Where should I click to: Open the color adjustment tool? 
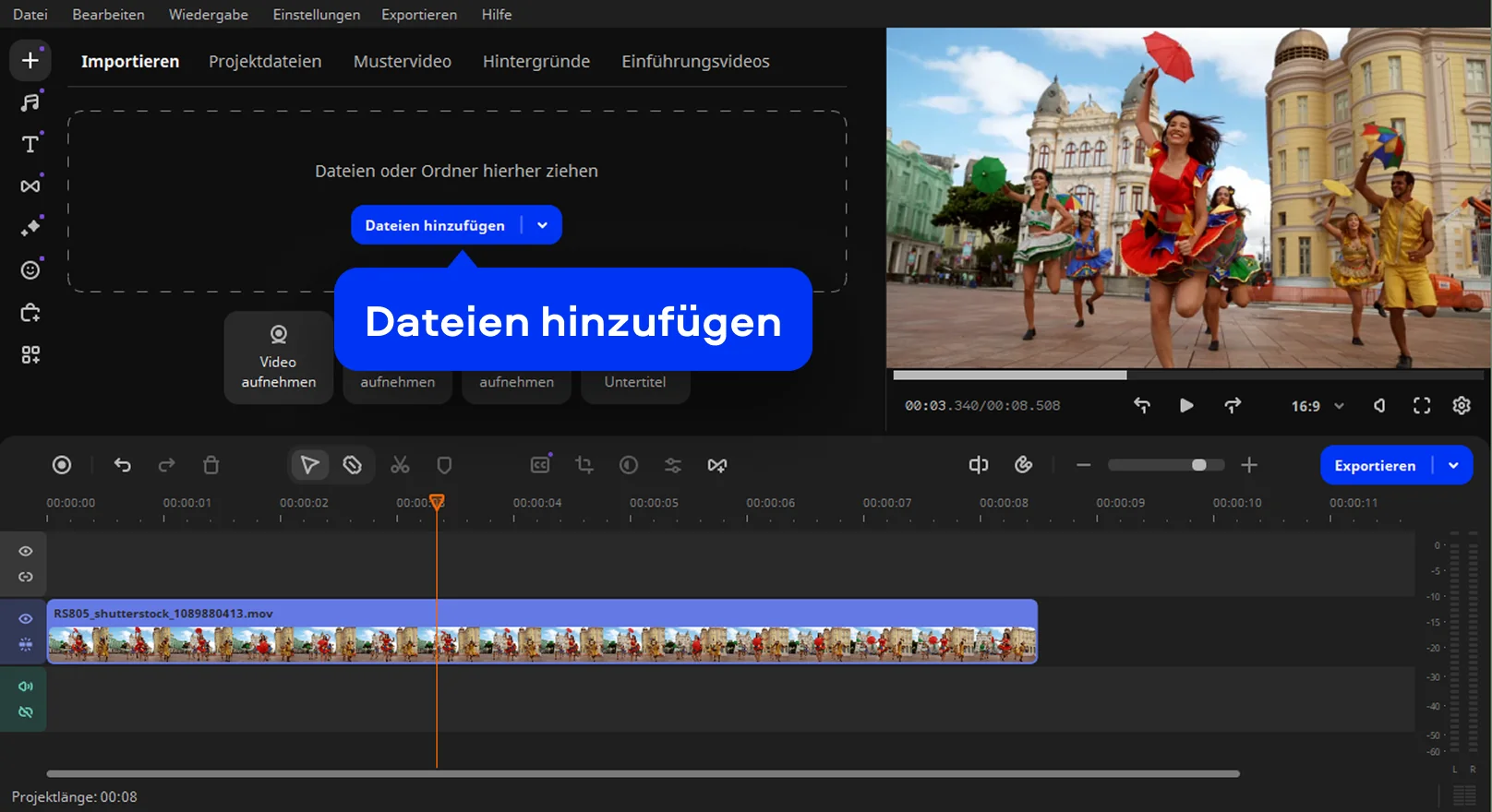[629, 465]
